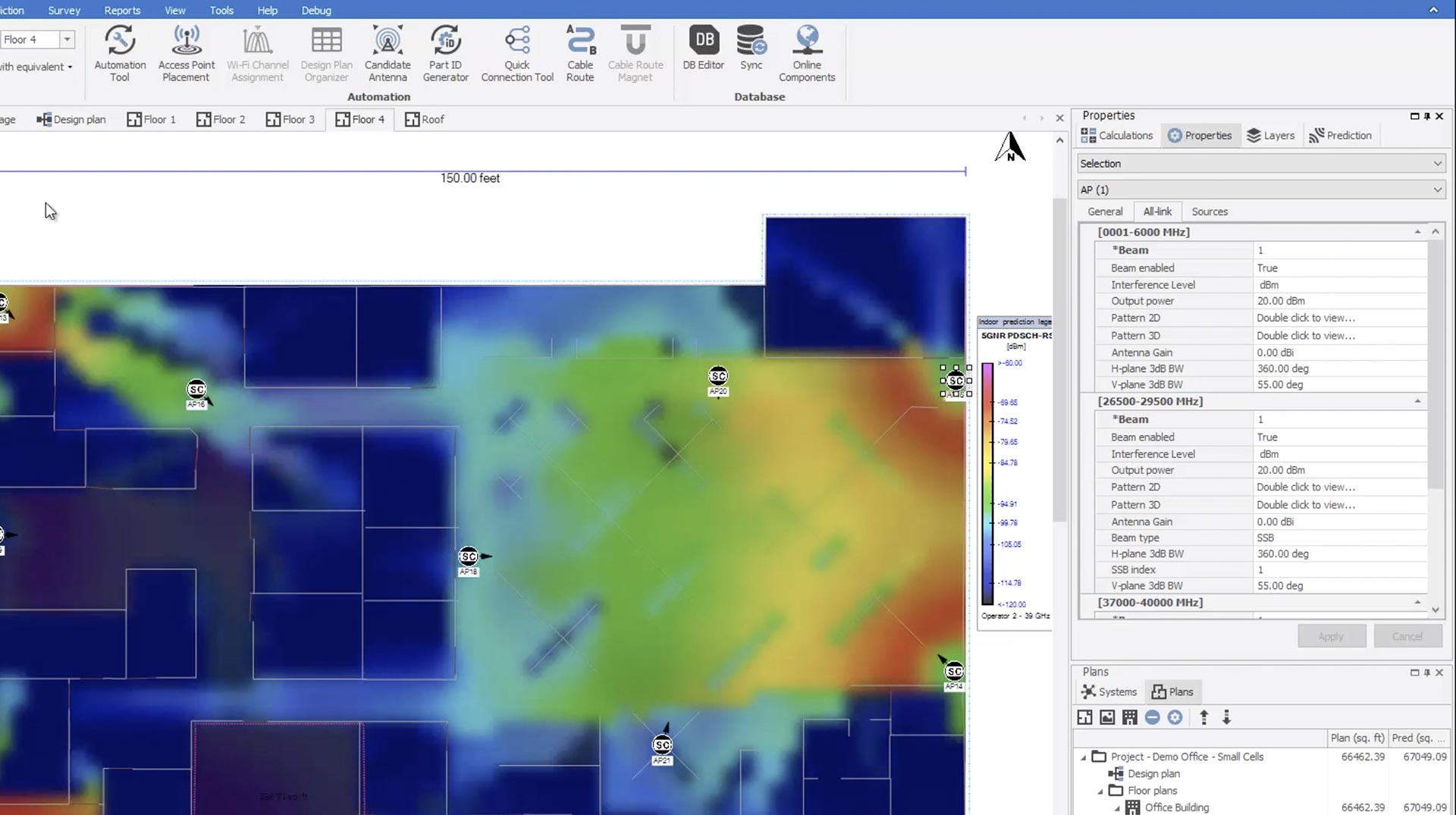Viewport: 1456px width, 815px height.
Task: Switch to the Floor 2 plan tab
Action: click(x=221, y=119)
